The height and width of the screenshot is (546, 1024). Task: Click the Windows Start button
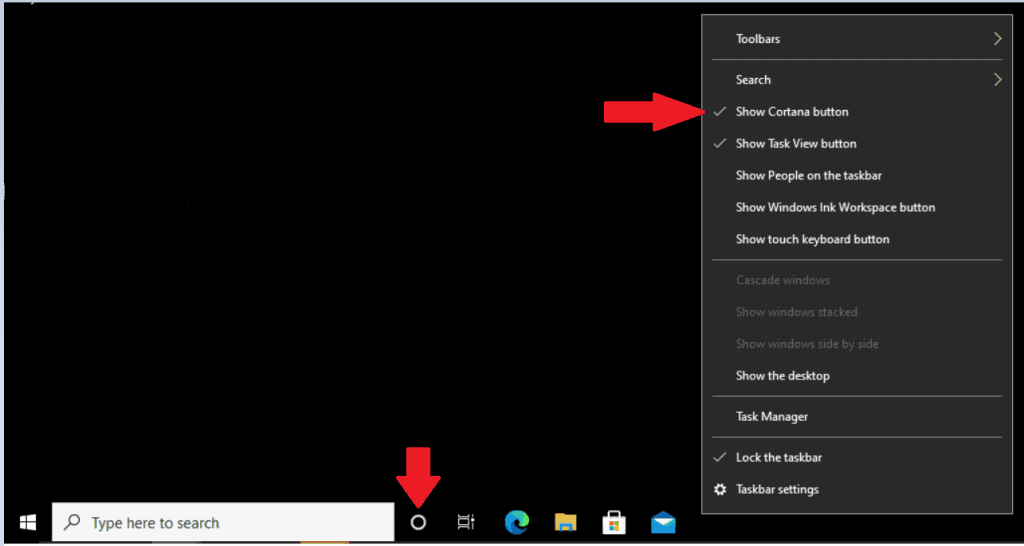coord(27,522)
